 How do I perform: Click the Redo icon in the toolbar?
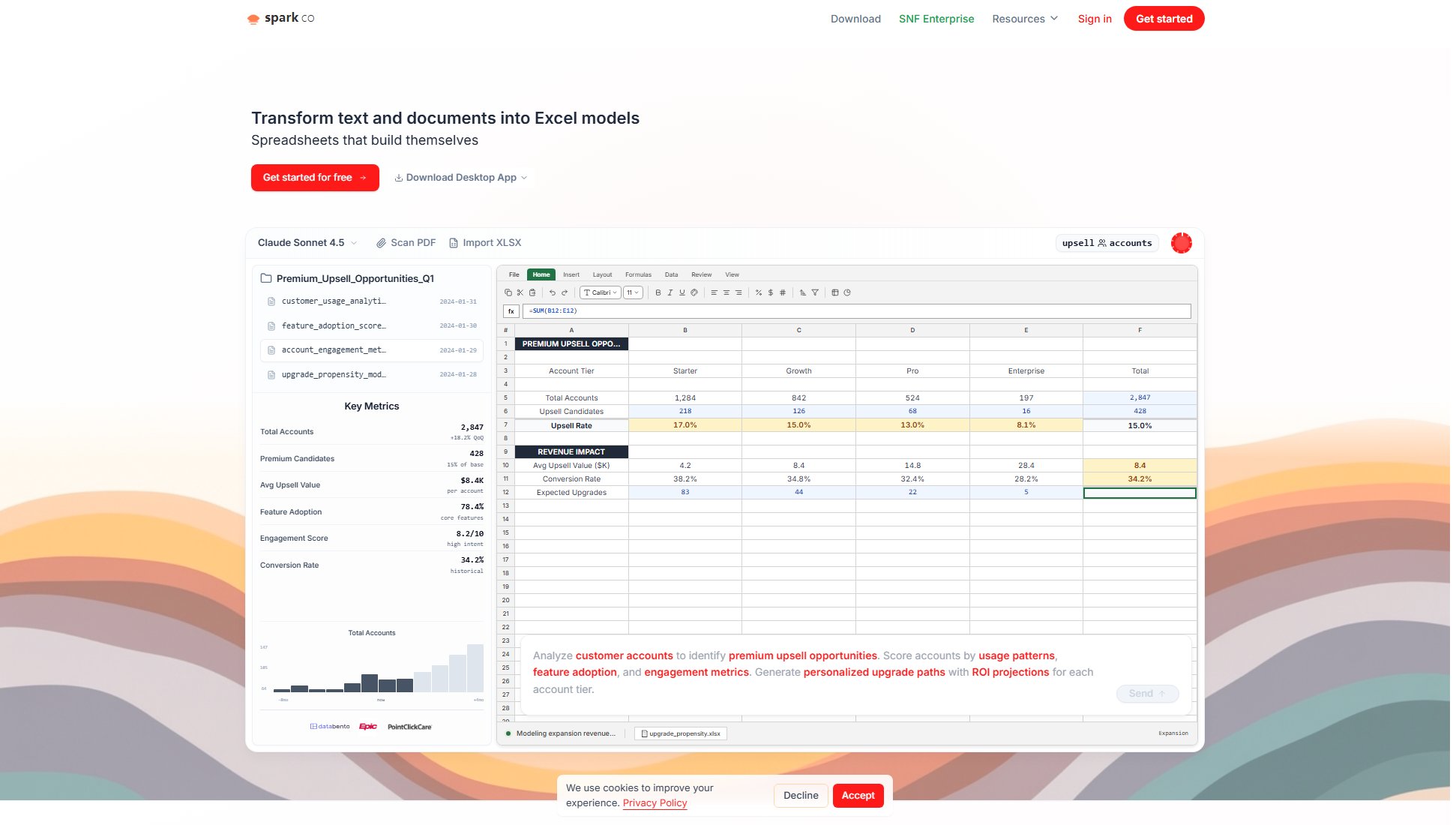(x=565, y=292)
